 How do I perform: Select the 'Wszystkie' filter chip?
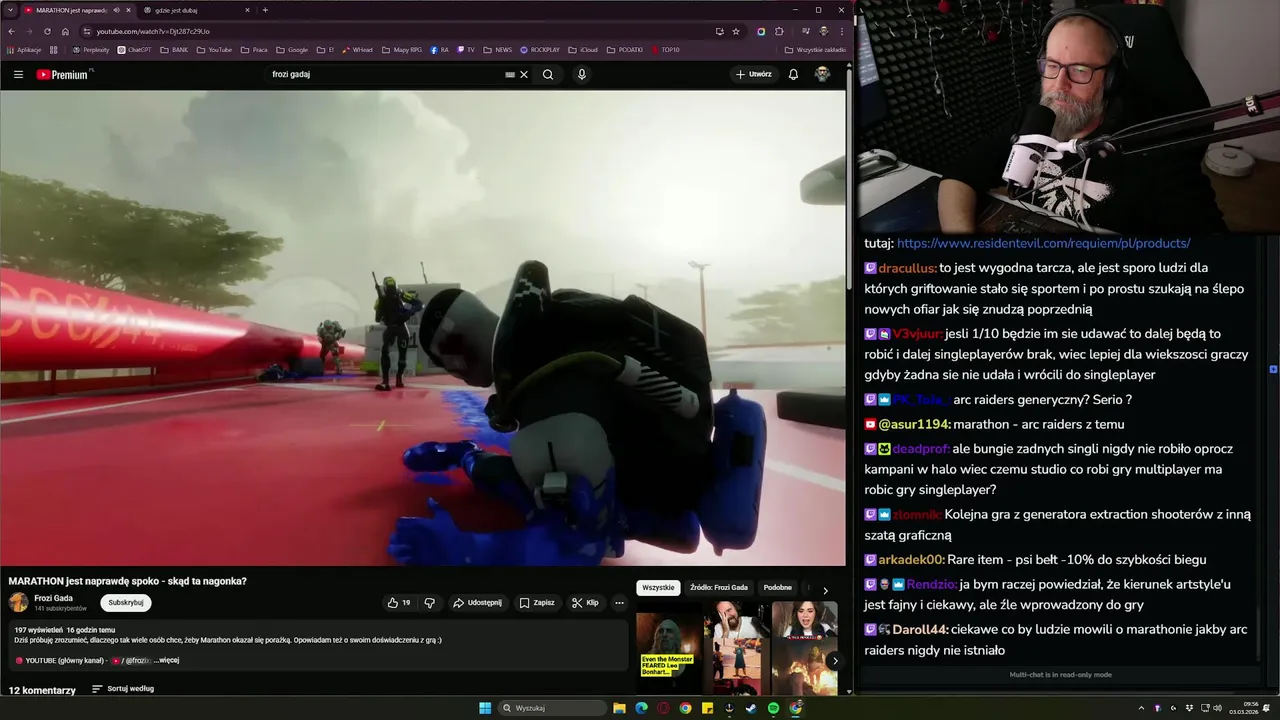tap(658, 588)
